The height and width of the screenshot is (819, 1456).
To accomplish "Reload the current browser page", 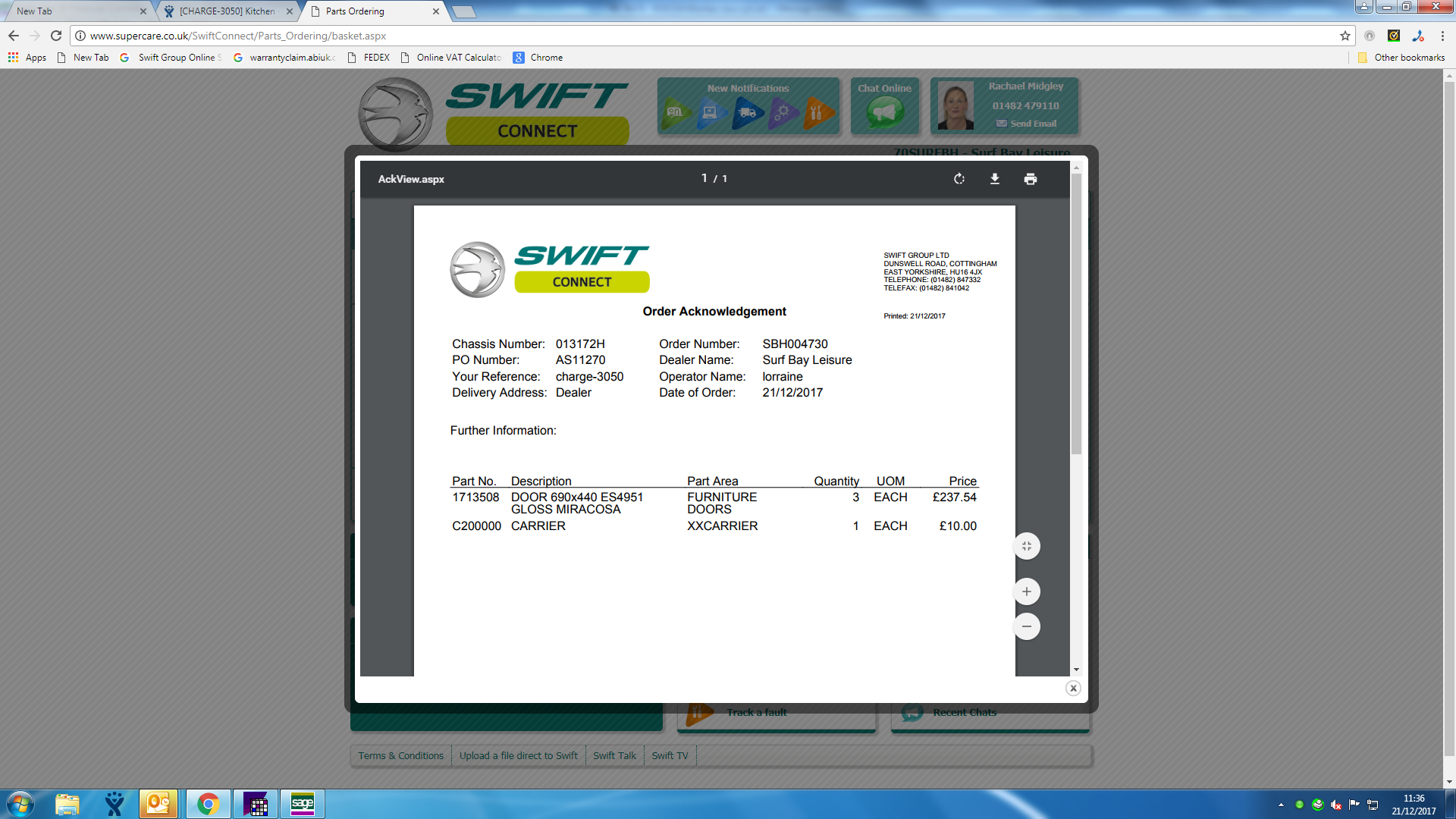I will [x=56, y=36].
